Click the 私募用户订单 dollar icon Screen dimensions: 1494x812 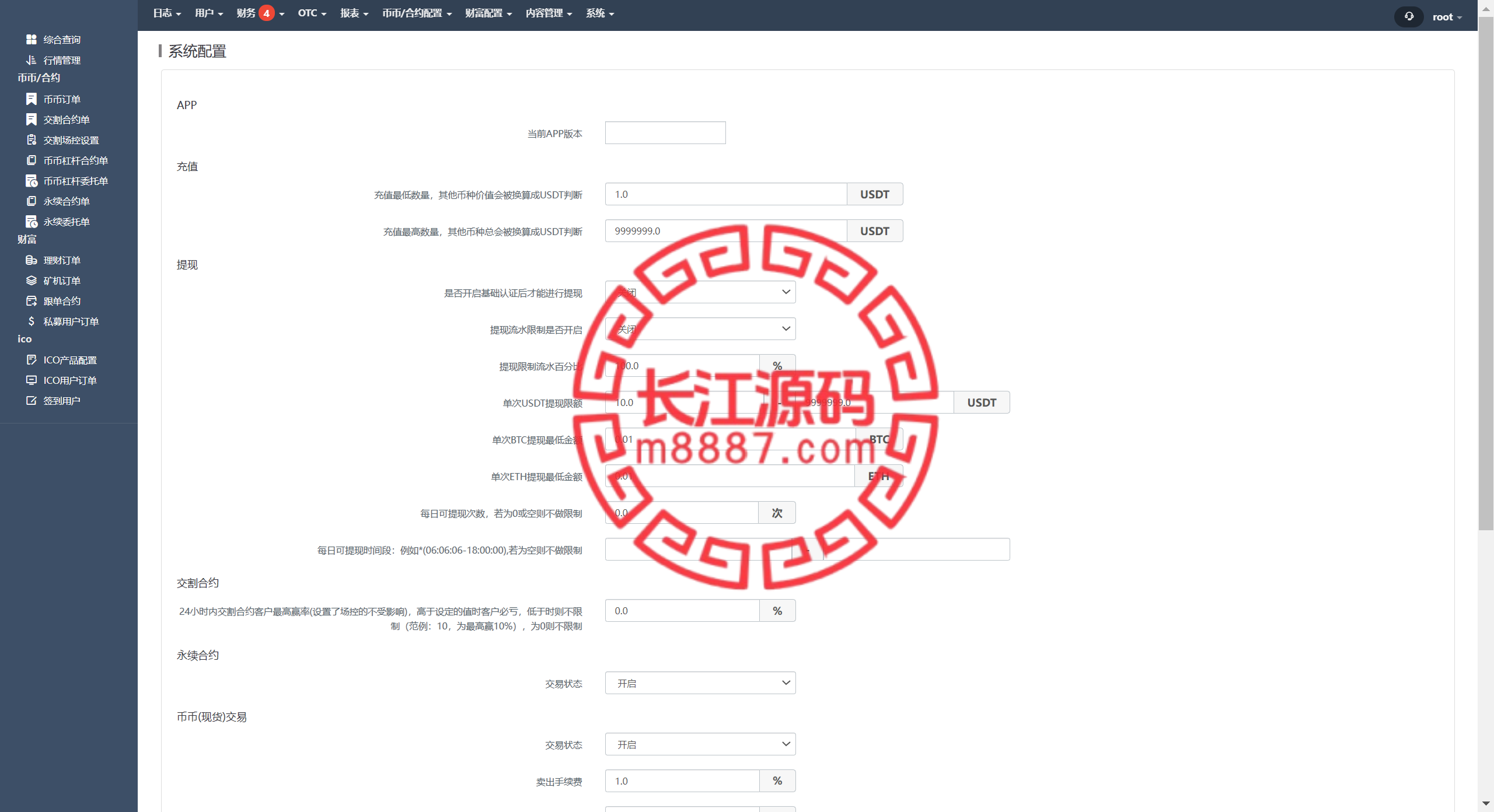(x=32, y=321)
